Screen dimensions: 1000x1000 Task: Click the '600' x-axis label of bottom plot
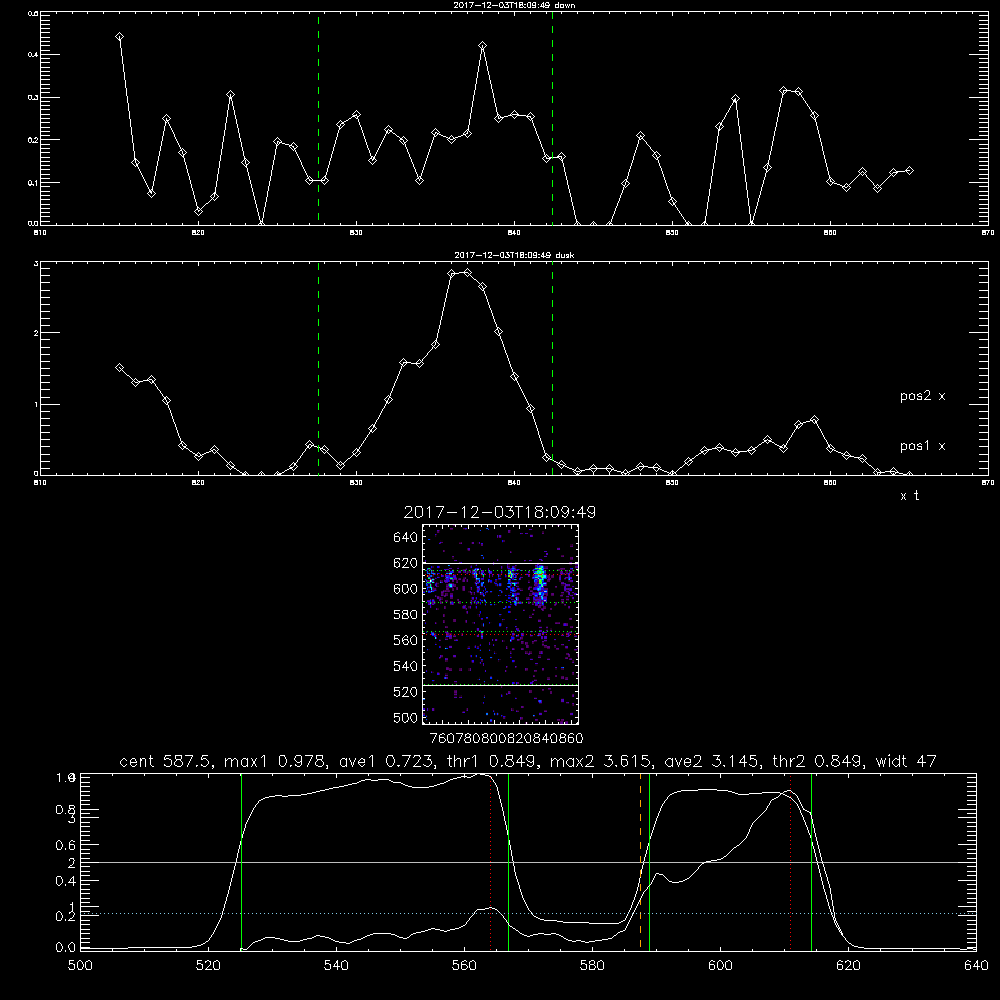pos(720,966)
